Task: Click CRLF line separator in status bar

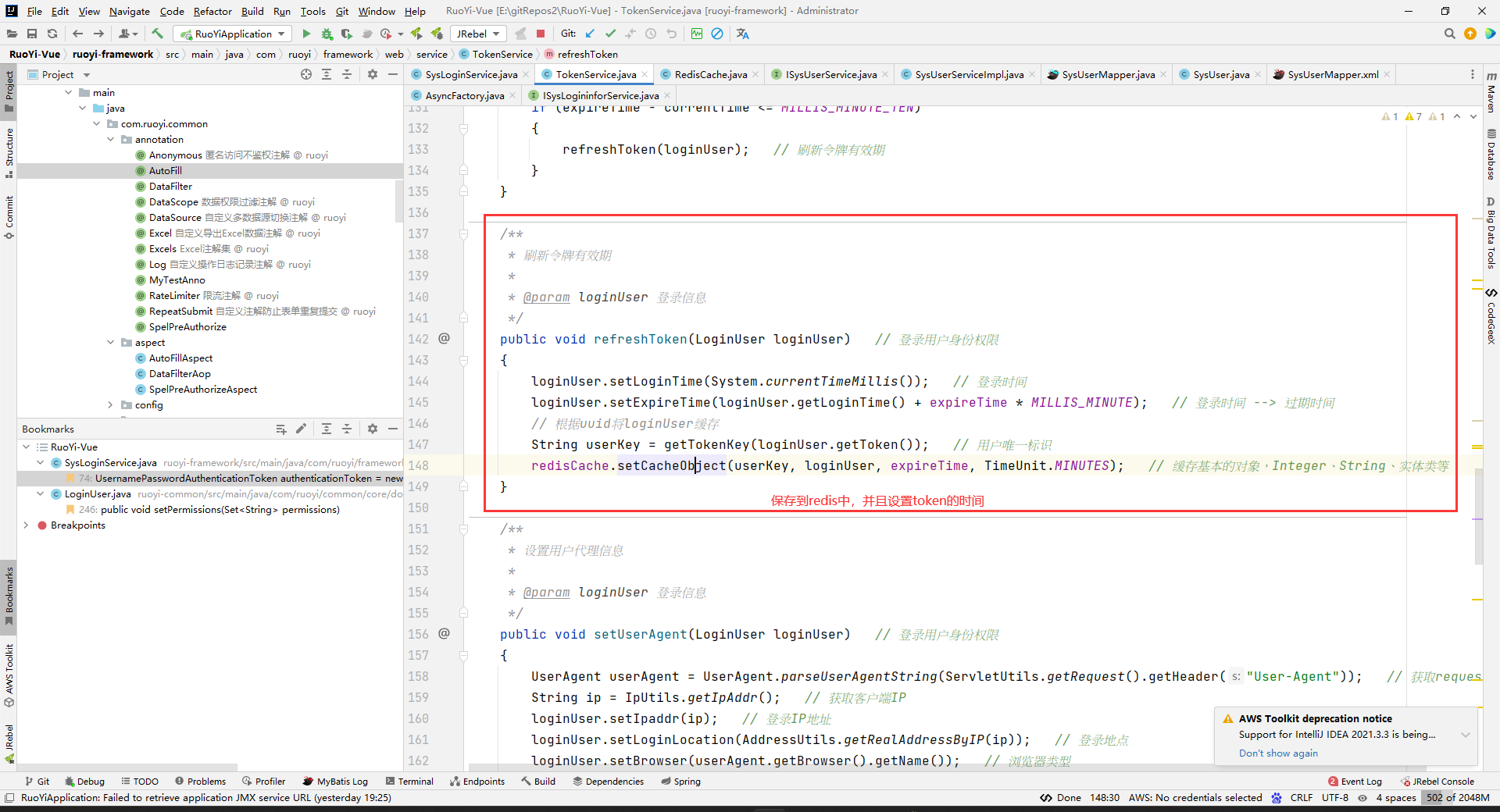Action: [x=1301, y=797]
